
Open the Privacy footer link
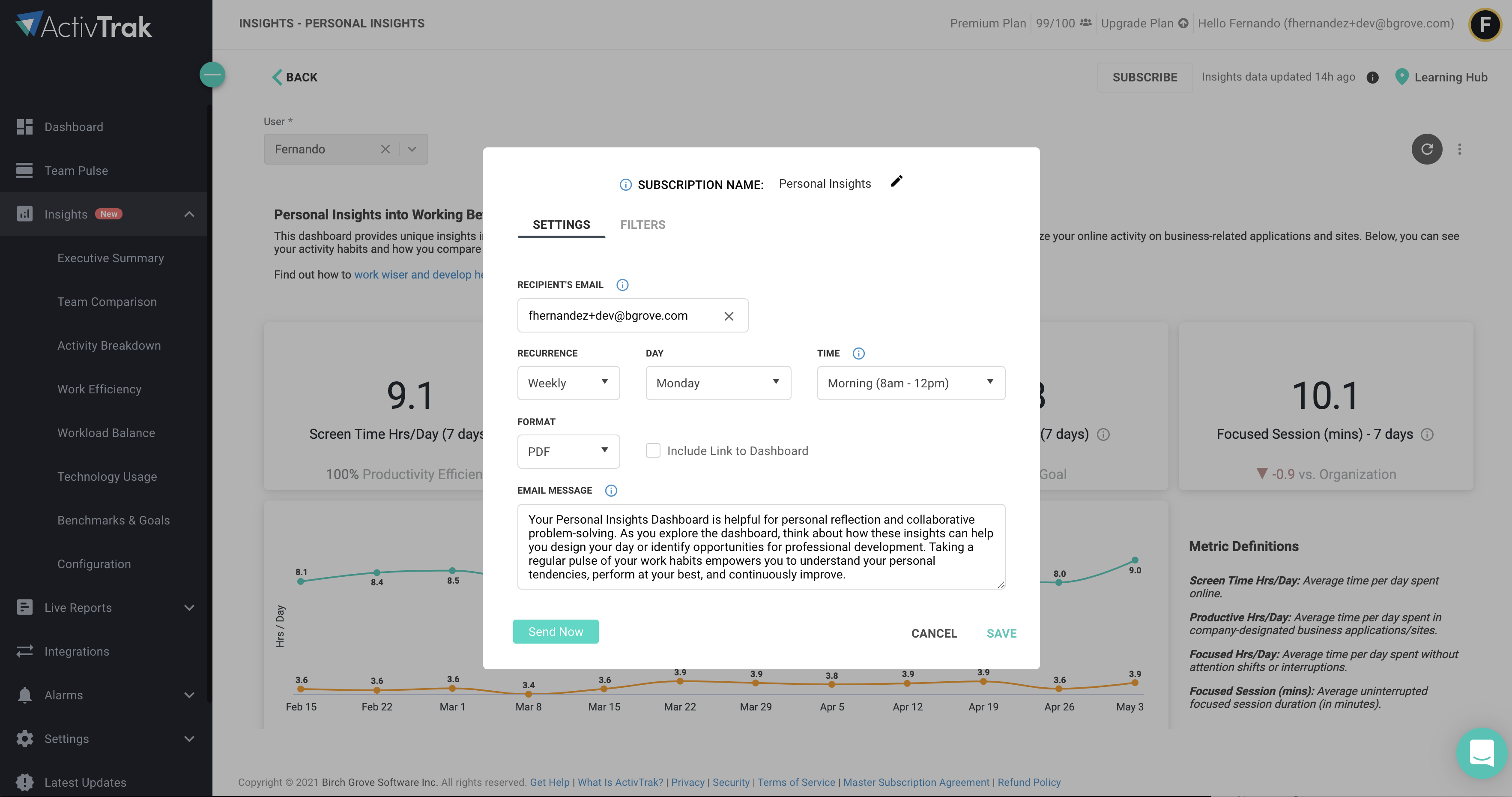[687, 782]
